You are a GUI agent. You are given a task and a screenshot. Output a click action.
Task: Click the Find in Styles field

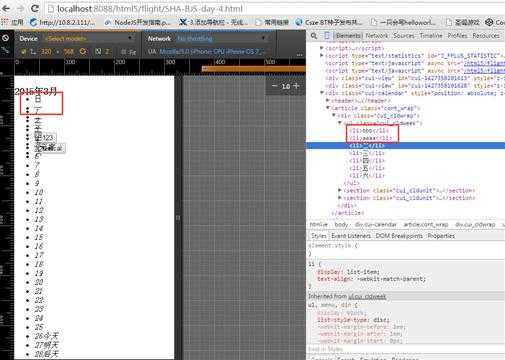405,349
